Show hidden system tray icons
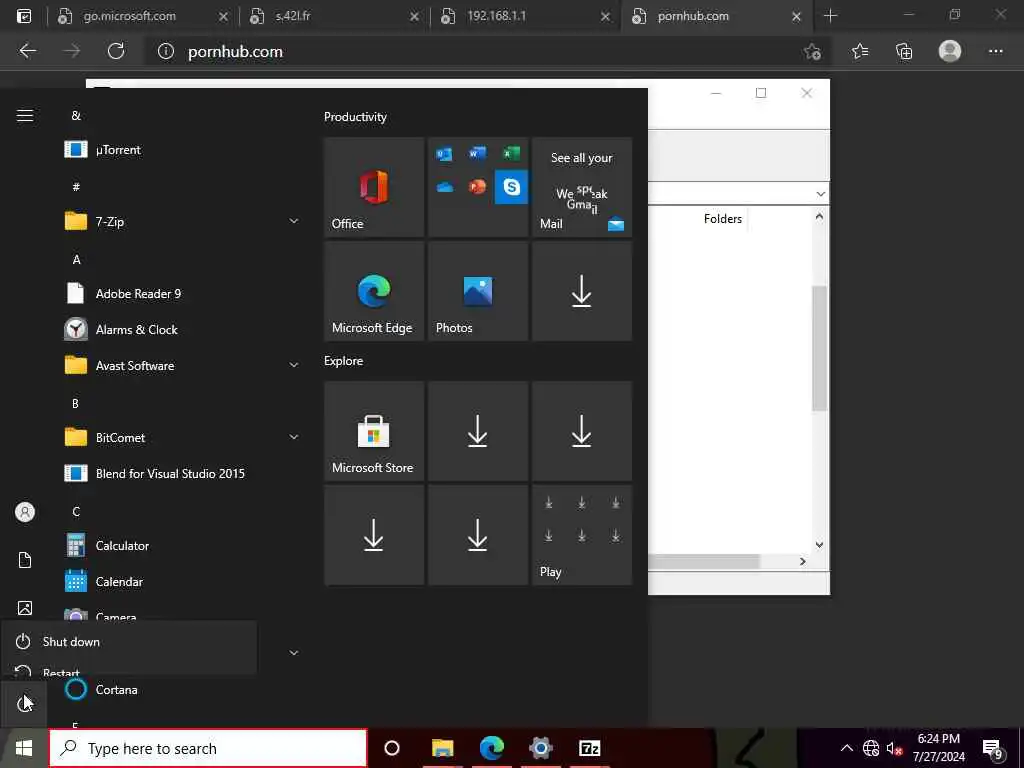 coord(846,748)
